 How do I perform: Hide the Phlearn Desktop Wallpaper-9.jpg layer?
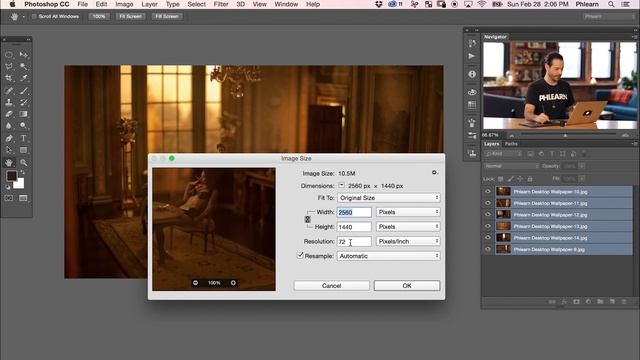[488, 249]
